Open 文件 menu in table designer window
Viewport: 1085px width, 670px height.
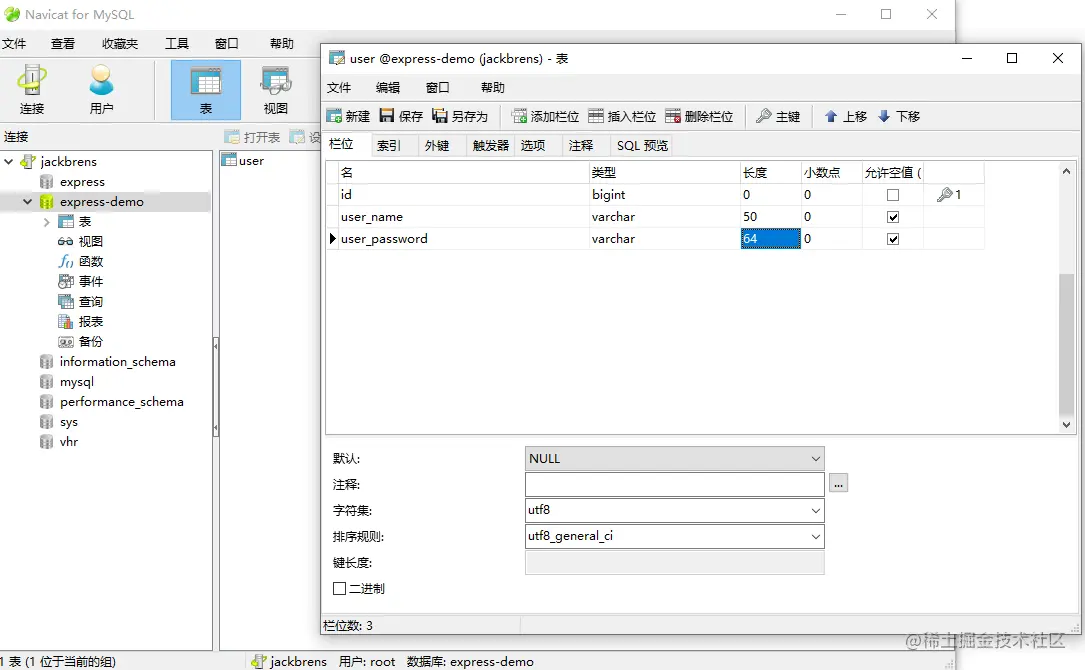[x=339, y=88]
